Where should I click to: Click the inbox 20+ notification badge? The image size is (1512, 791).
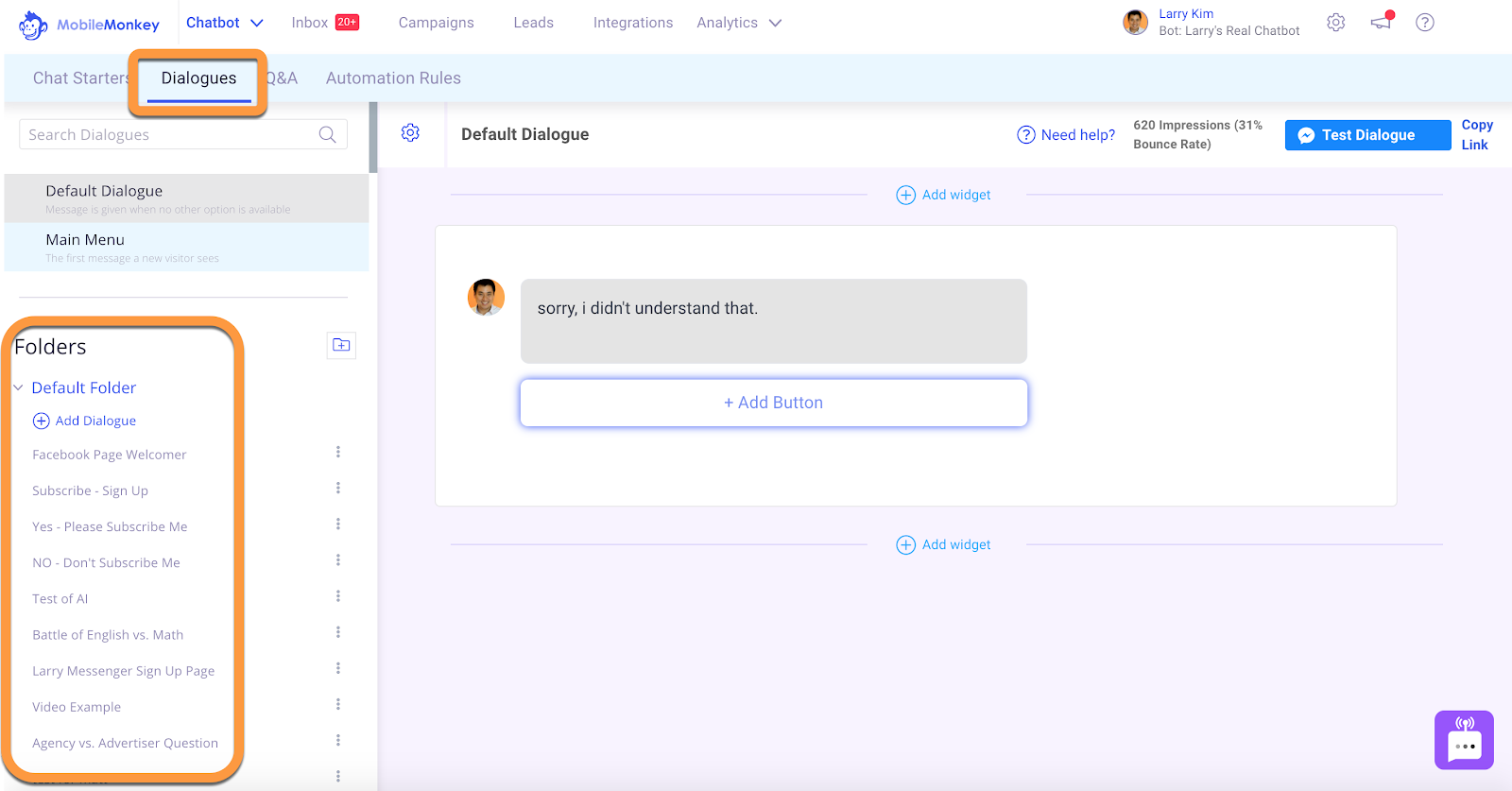tap(347, 23)
